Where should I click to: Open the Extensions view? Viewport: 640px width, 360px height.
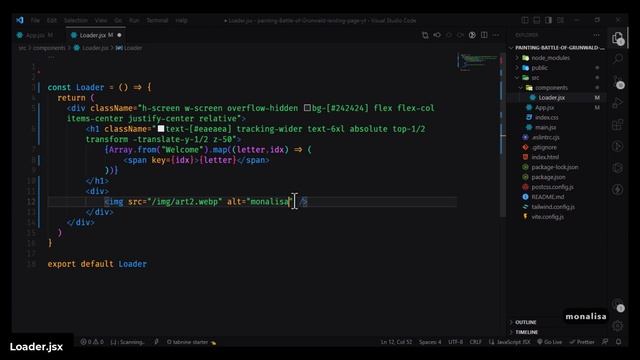[618, 124]
